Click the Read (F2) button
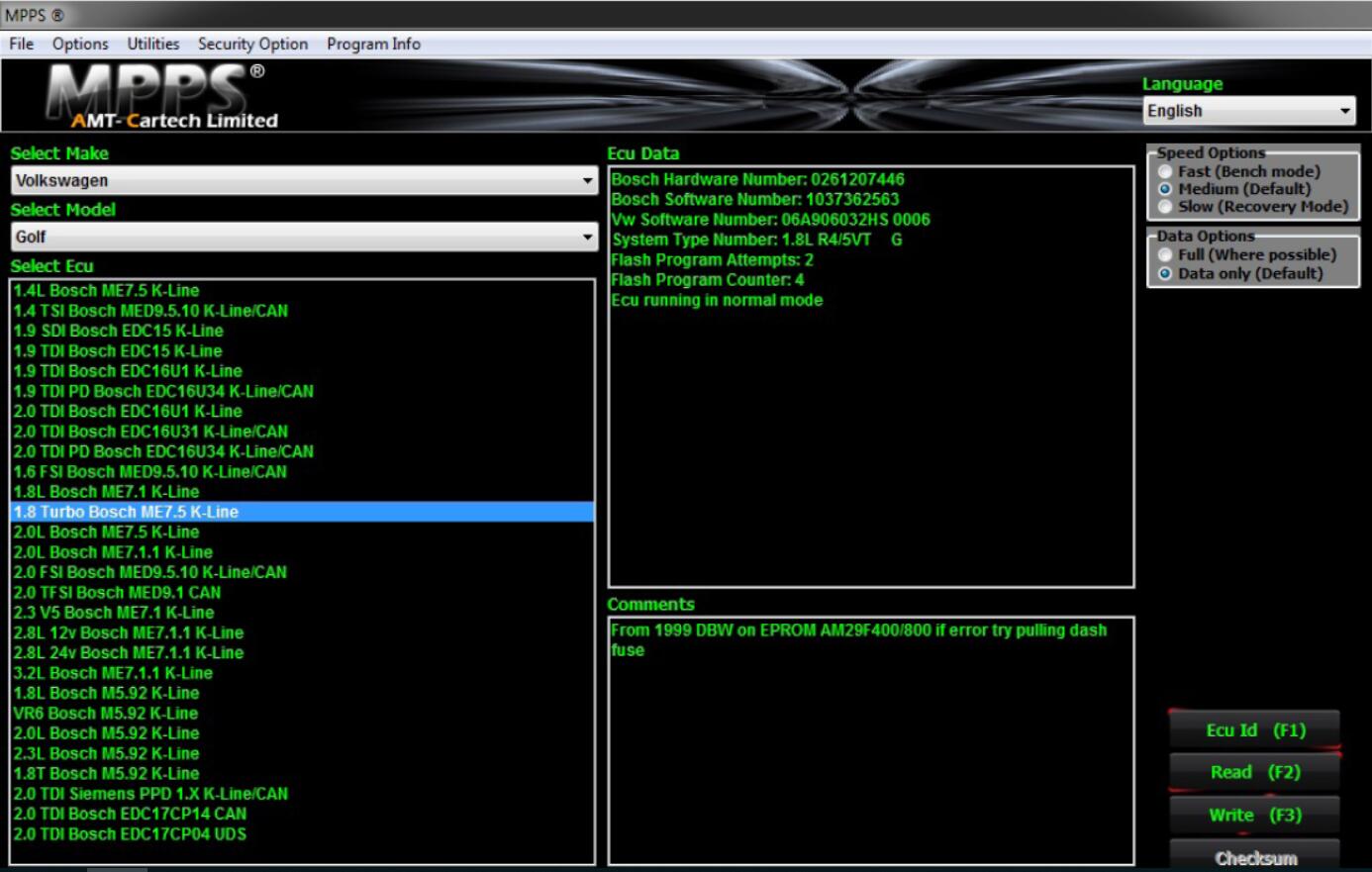Image resolution: width=1372 pixels, height=872 pixels. (x=1254, y=772)
